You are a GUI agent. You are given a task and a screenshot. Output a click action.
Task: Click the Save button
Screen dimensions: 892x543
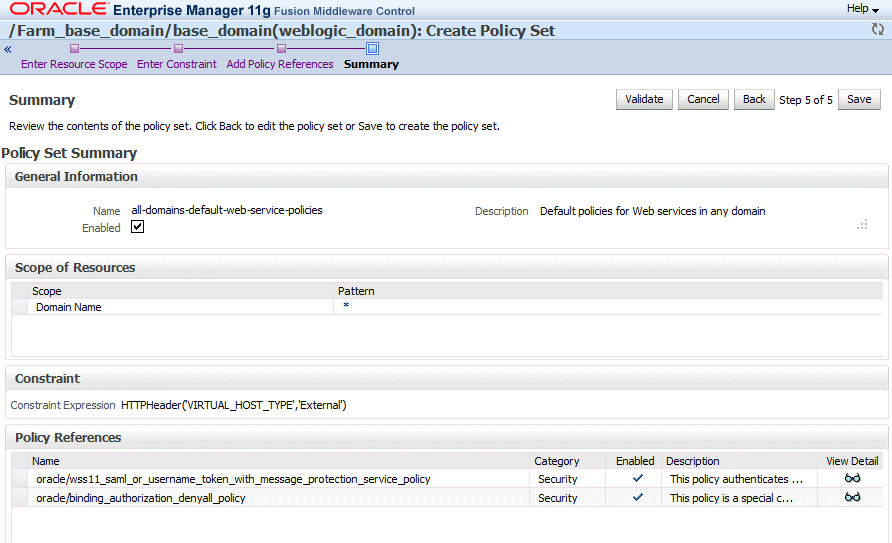859,100
